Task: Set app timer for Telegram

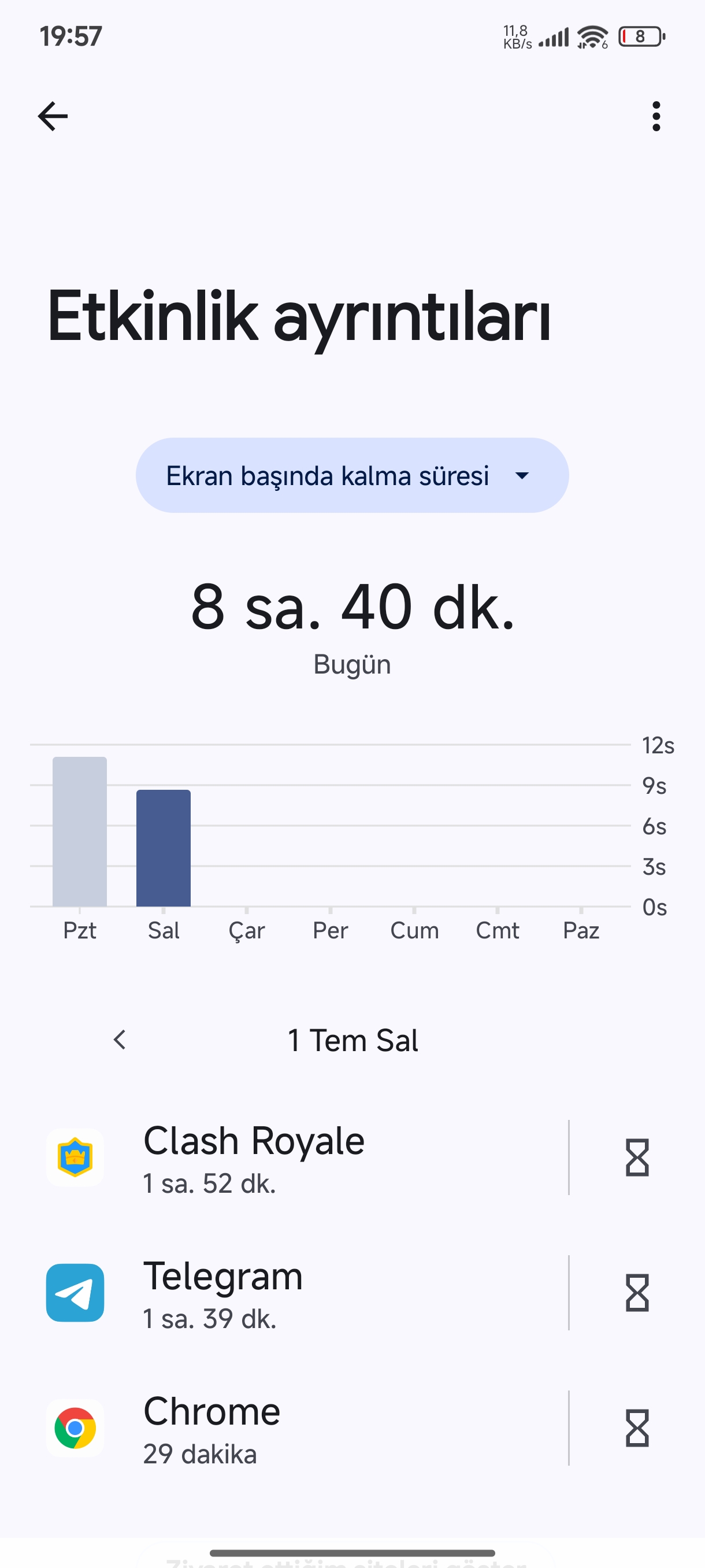Action: tap(637, 1292)
